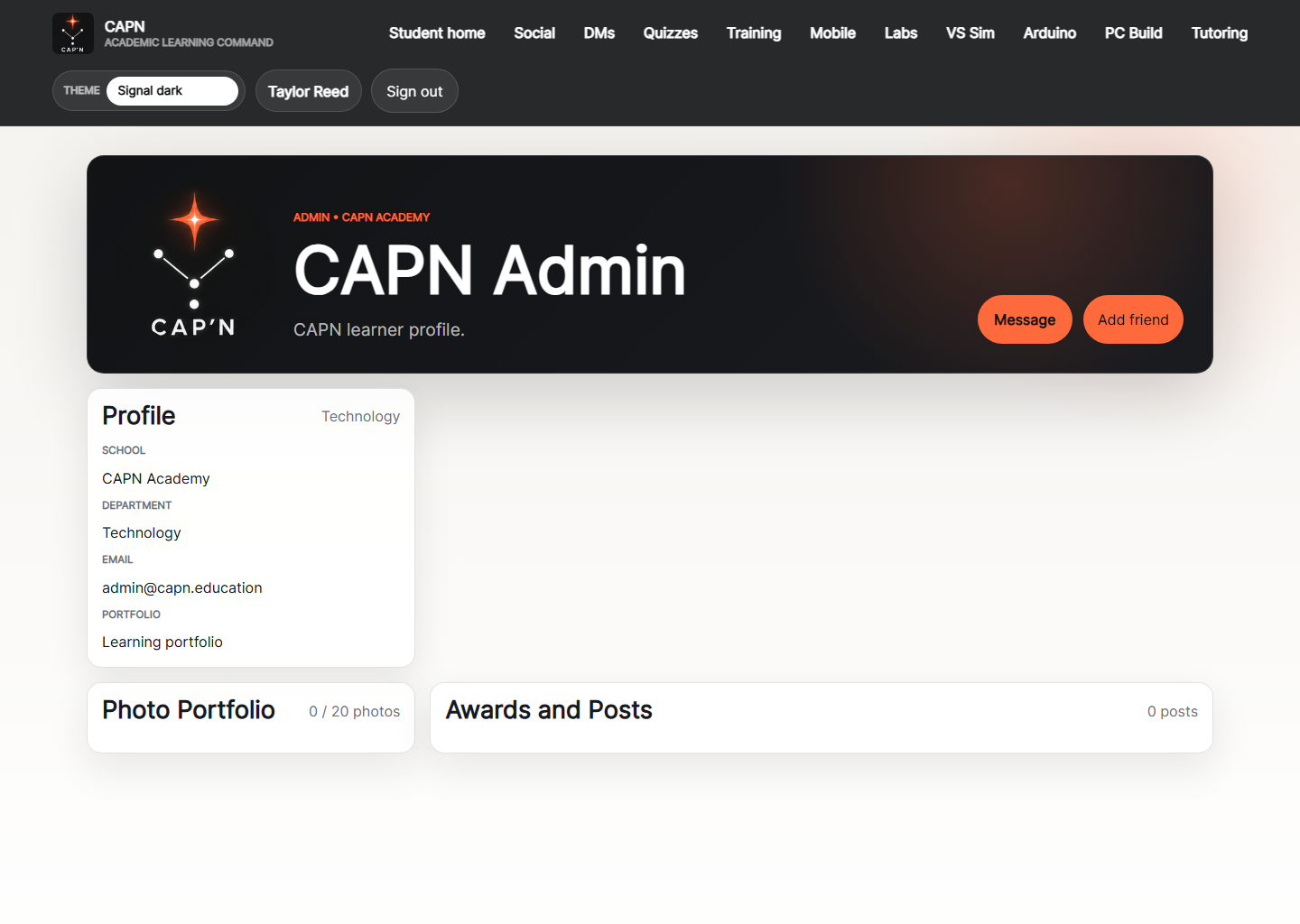Click the Taylor Reed account button
The width and height of the screenshot is (1300, 924).
309,91
